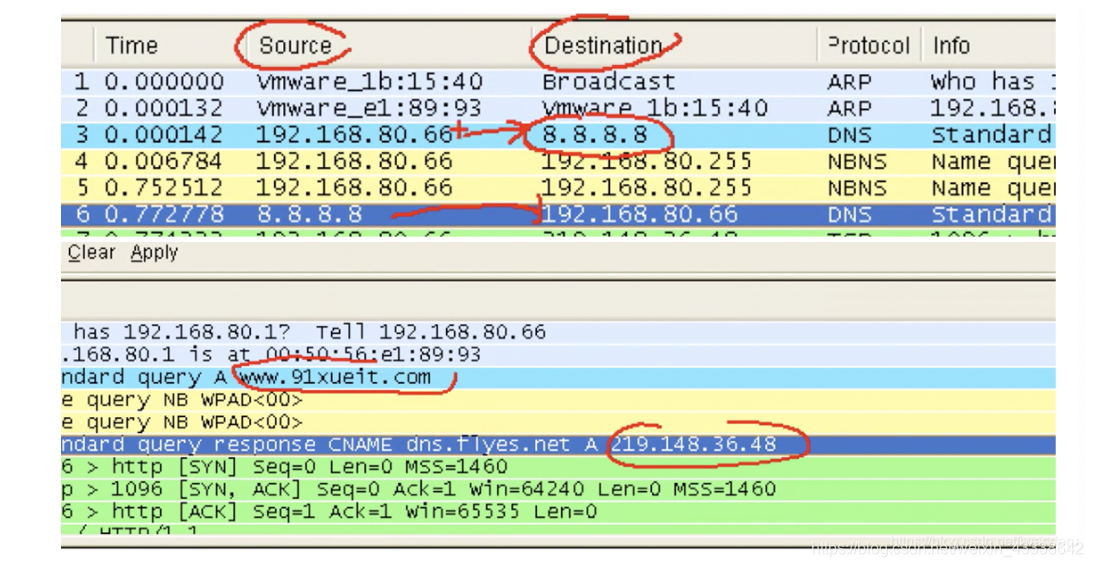Select packet 2 source Vmware_e1:89:93

click(369, 108)
